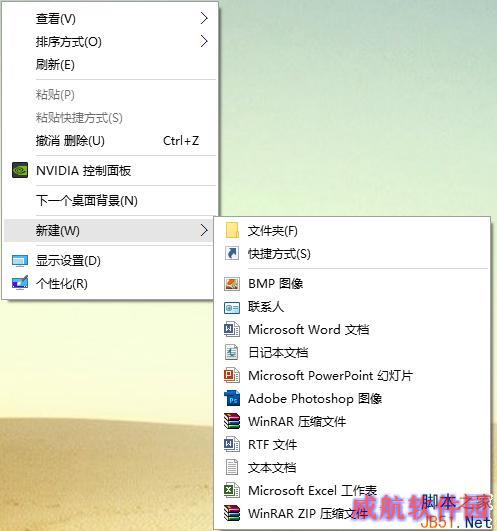Create a Microsoft Excel 工作表
The width and height of the screenshot is (497, 531).
click(x=352, y=490)
